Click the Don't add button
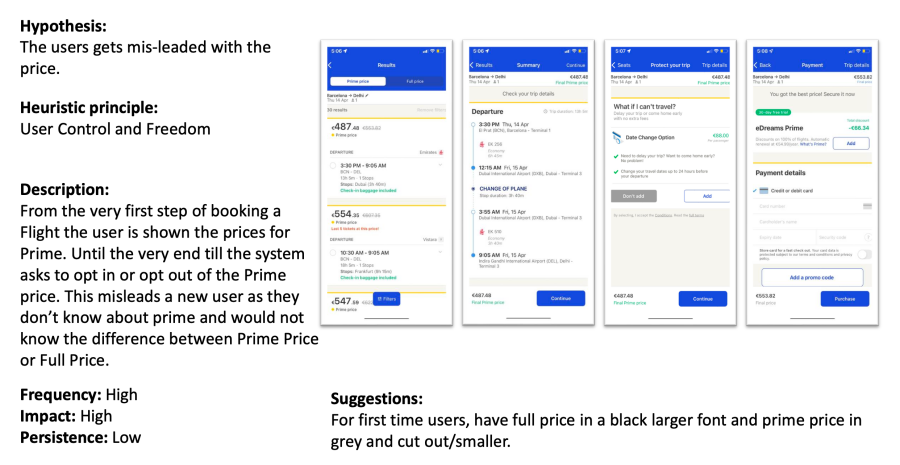Image resolution: width=900 pixels, height=465 pixels. click(x=634, y=196)
